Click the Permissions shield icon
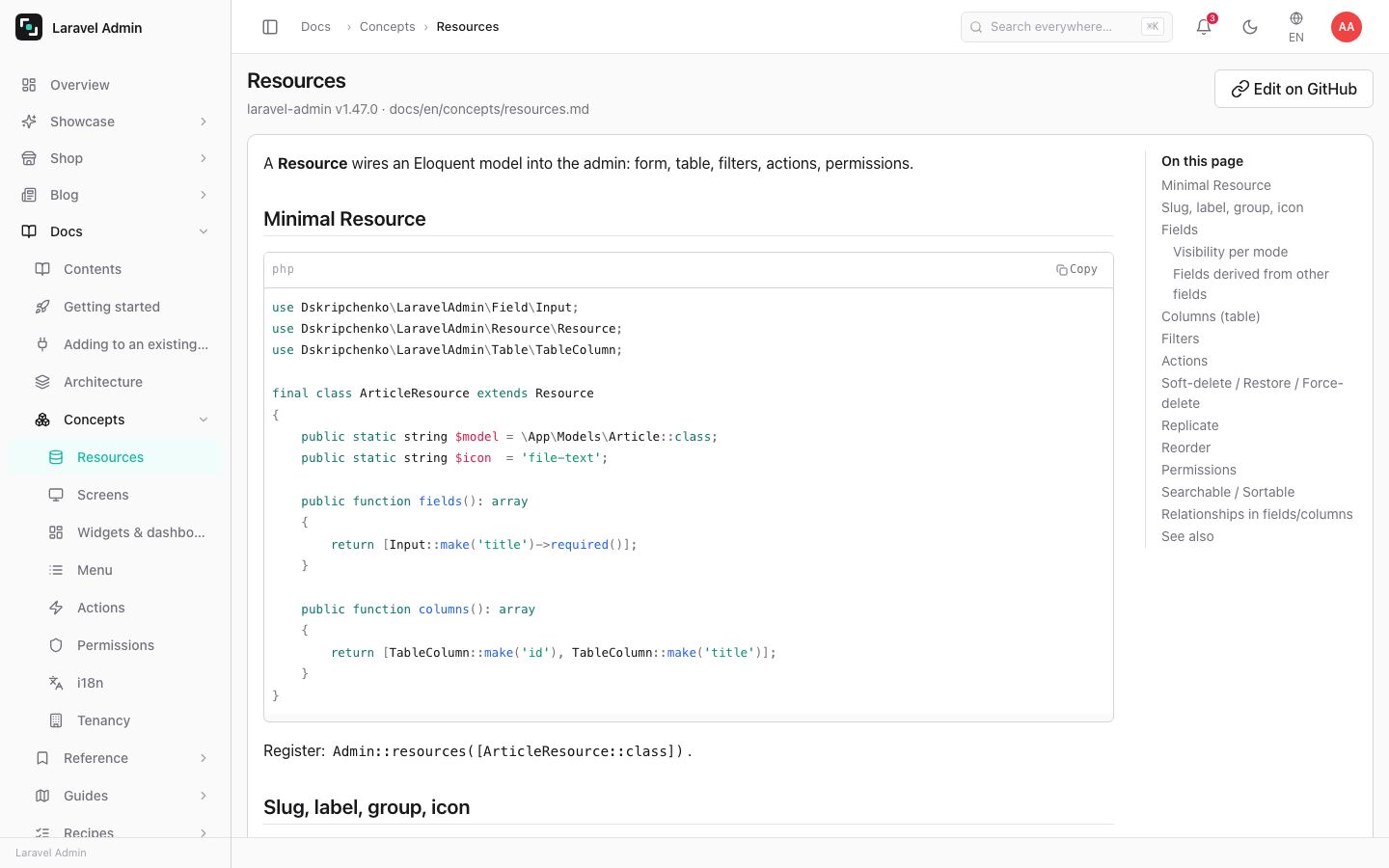Screen dimensions: 1389x868 56,645
